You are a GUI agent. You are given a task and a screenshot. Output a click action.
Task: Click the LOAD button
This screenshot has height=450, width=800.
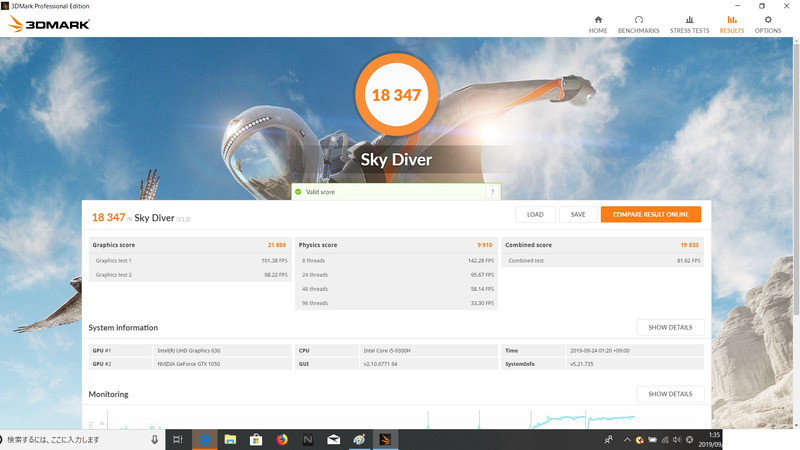pos(535,214)
